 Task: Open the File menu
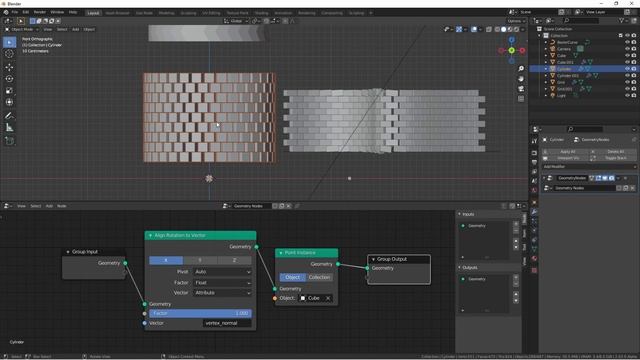coord(15,12)
